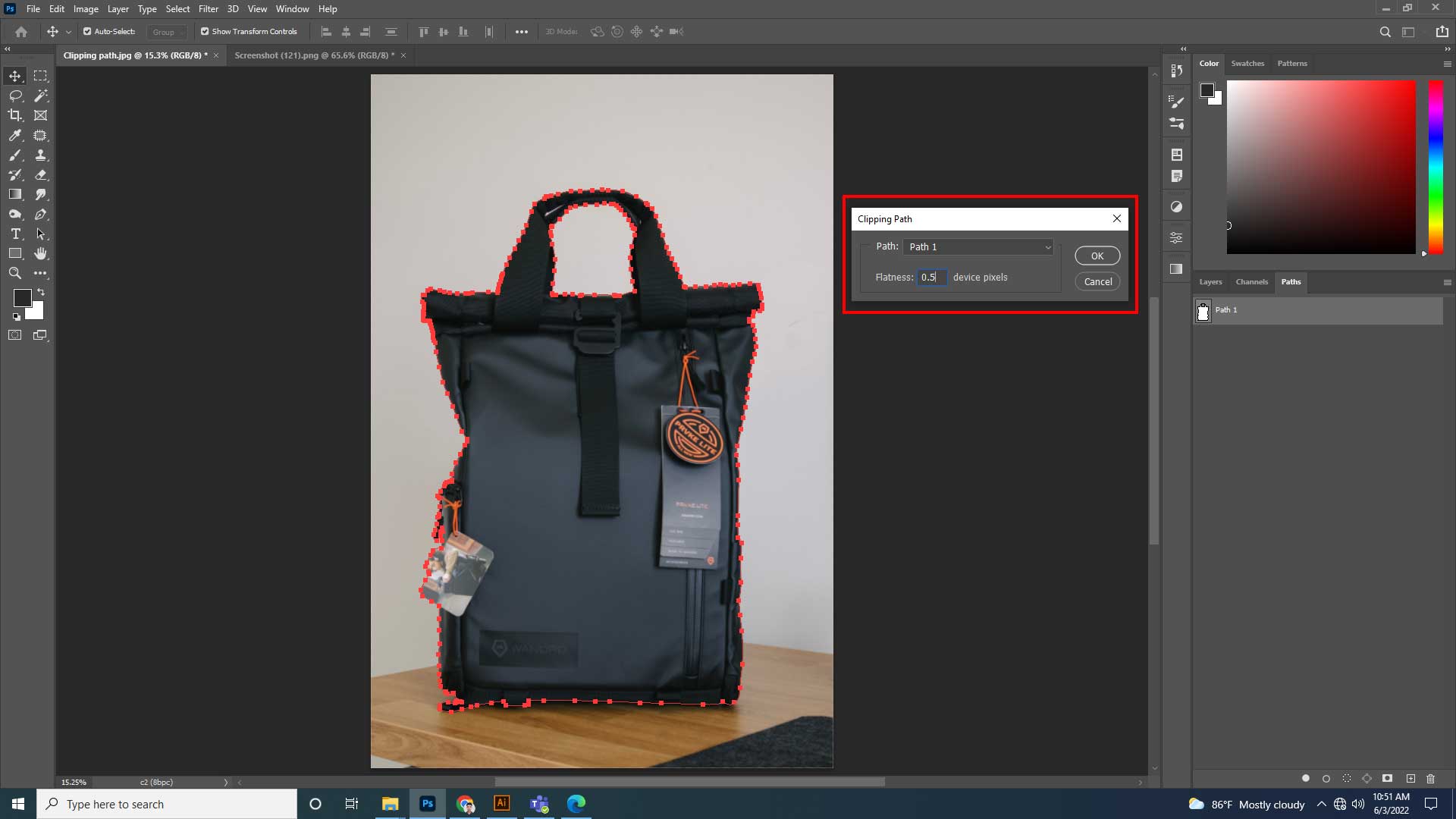Screen dimensions: 1456x819
Task: Open the Filter menu
Action: pyautogui.click(x=209, y=8)
